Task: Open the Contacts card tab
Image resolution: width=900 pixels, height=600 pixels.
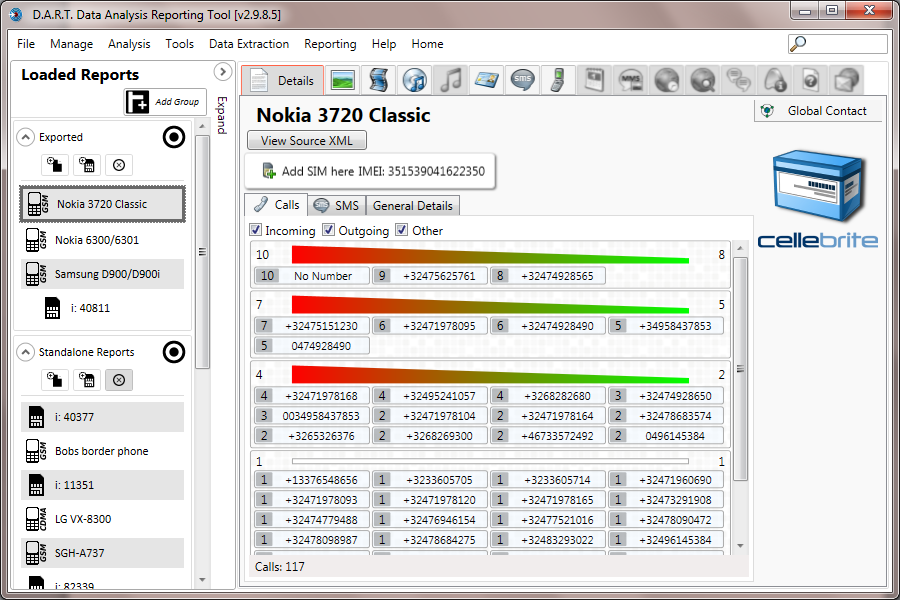Action: pyautogui.click(x=486, y=80)
